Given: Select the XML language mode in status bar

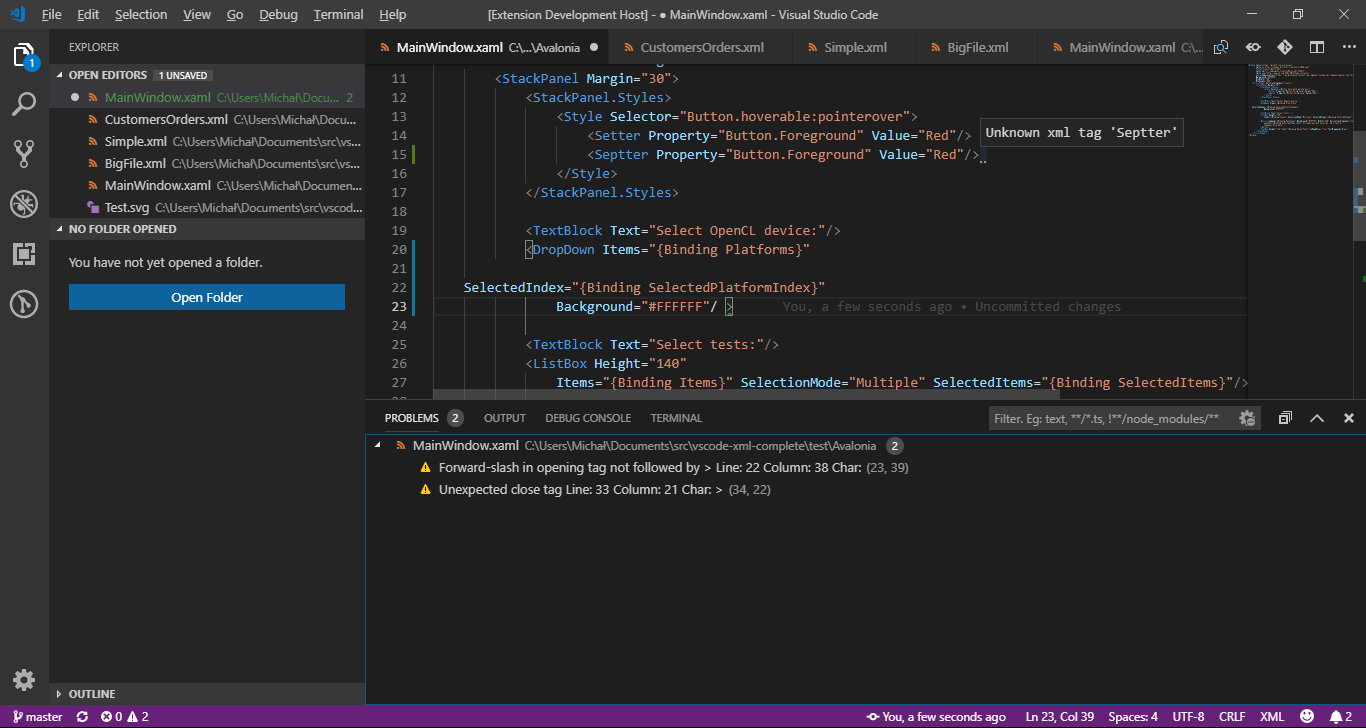Looking at the screenshot, I should pos(1272,717).
